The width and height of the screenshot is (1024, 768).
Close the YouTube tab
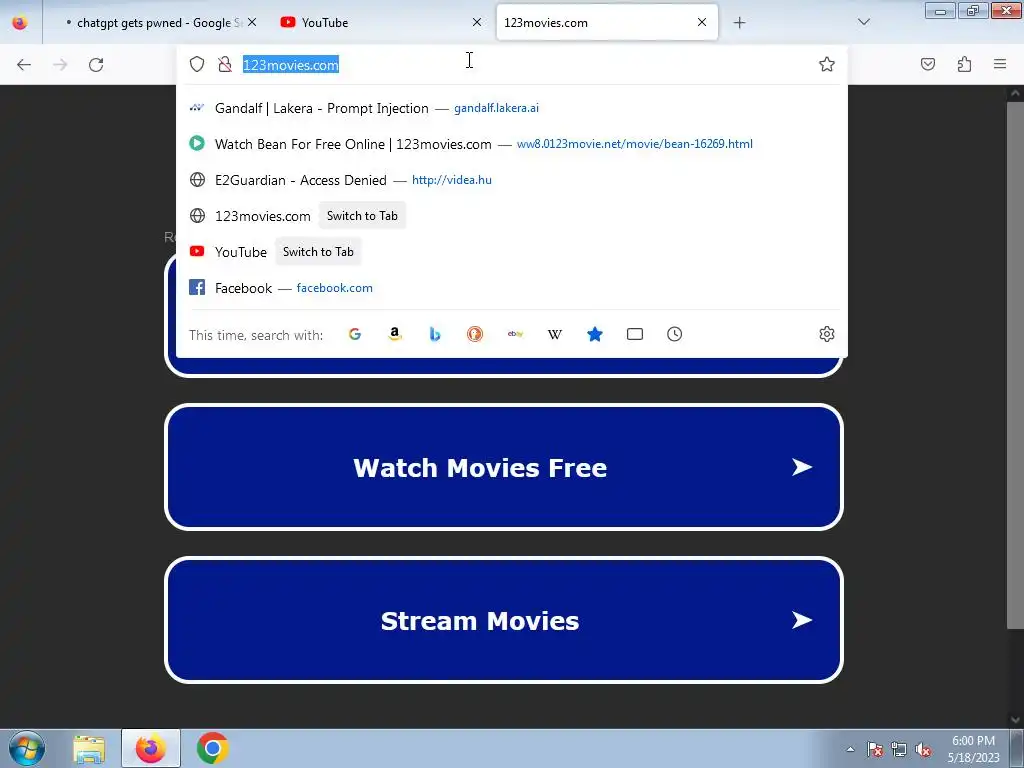477,22
